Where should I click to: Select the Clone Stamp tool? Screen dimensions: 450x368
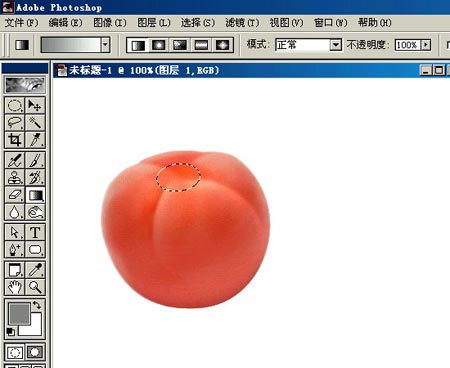coord(14,177)
